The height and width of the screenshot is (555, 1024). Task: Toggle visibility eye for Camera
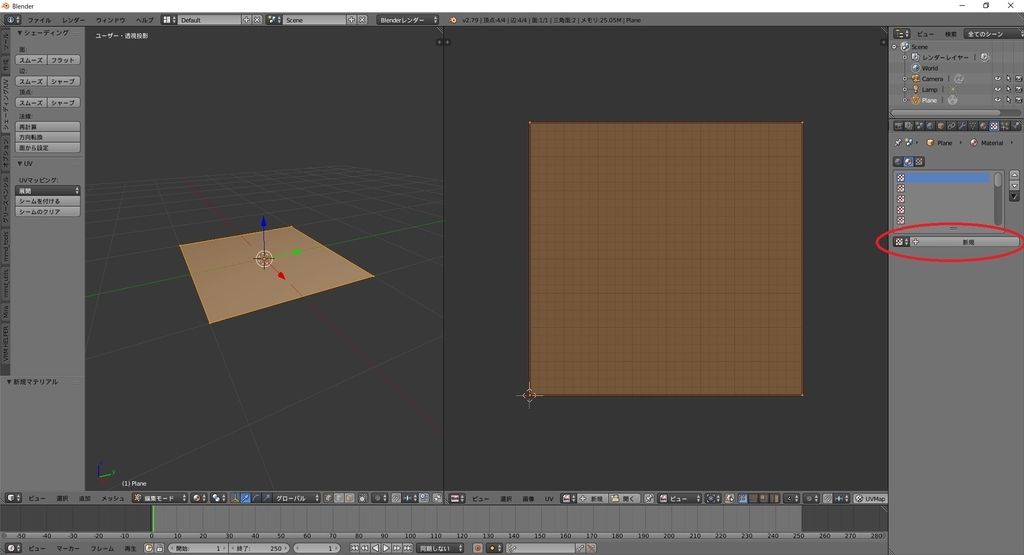click(x=997, y=79)
